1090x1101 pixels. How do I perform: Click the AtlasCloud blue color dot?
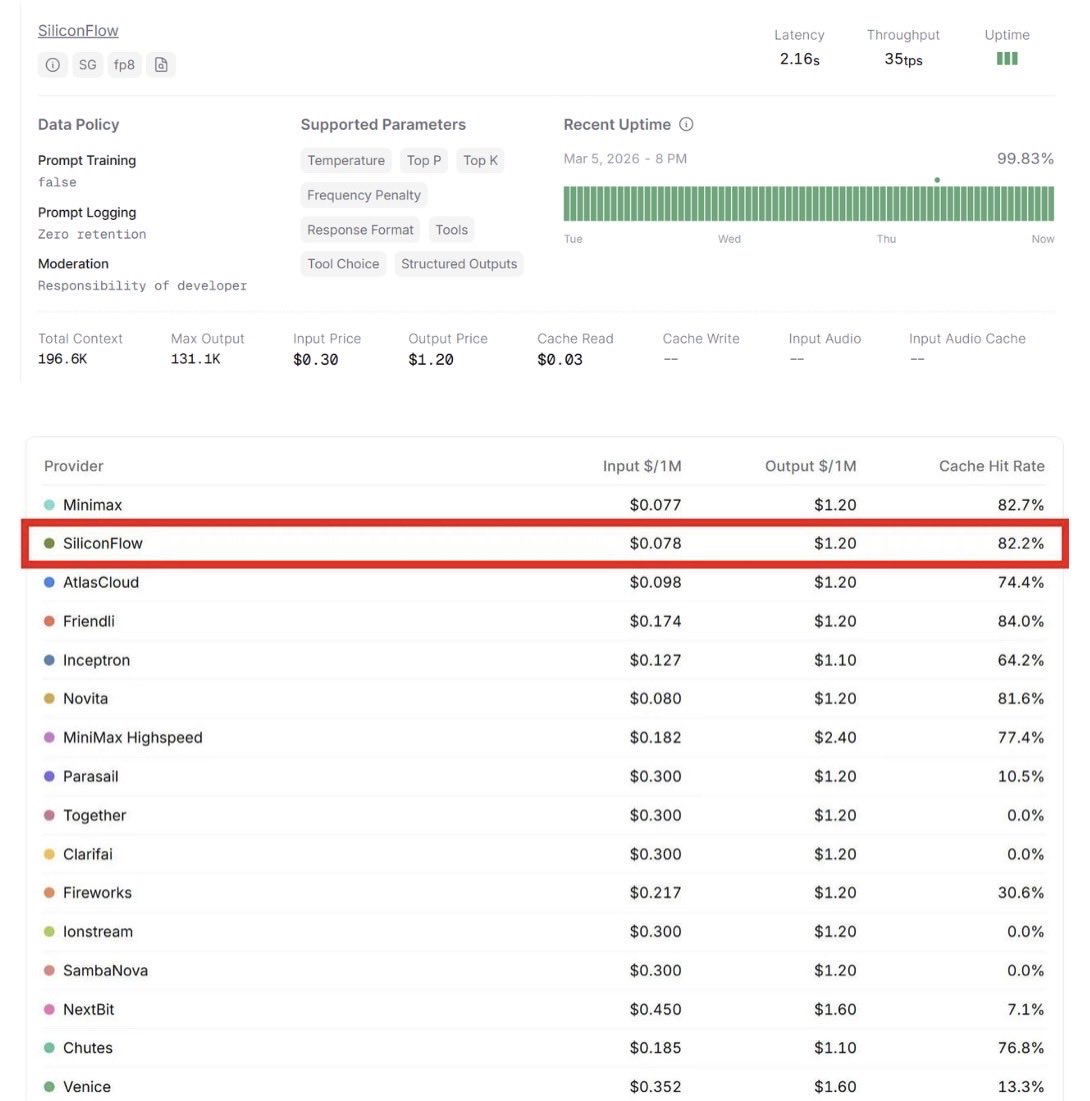[x=49, y=582]
